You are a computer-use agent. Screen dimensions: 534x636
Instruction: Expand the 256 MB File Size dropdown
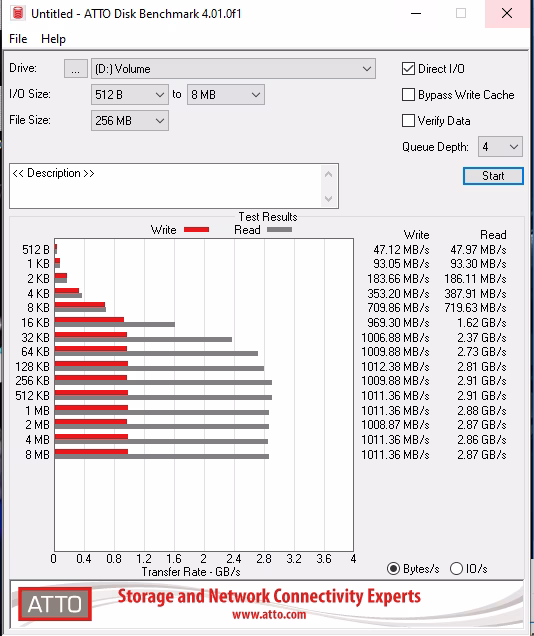(130, 120)
